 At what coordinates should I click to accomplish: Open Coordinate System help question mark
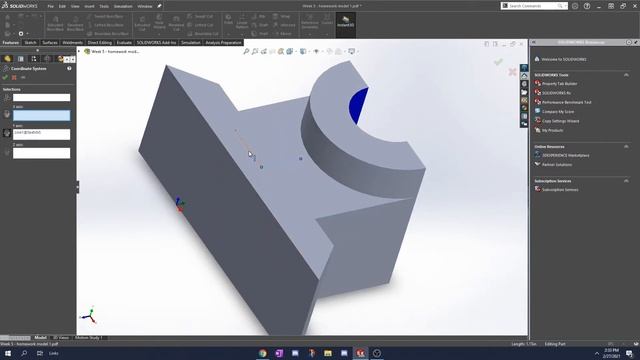pyautogui.click(x=69, y=69)
